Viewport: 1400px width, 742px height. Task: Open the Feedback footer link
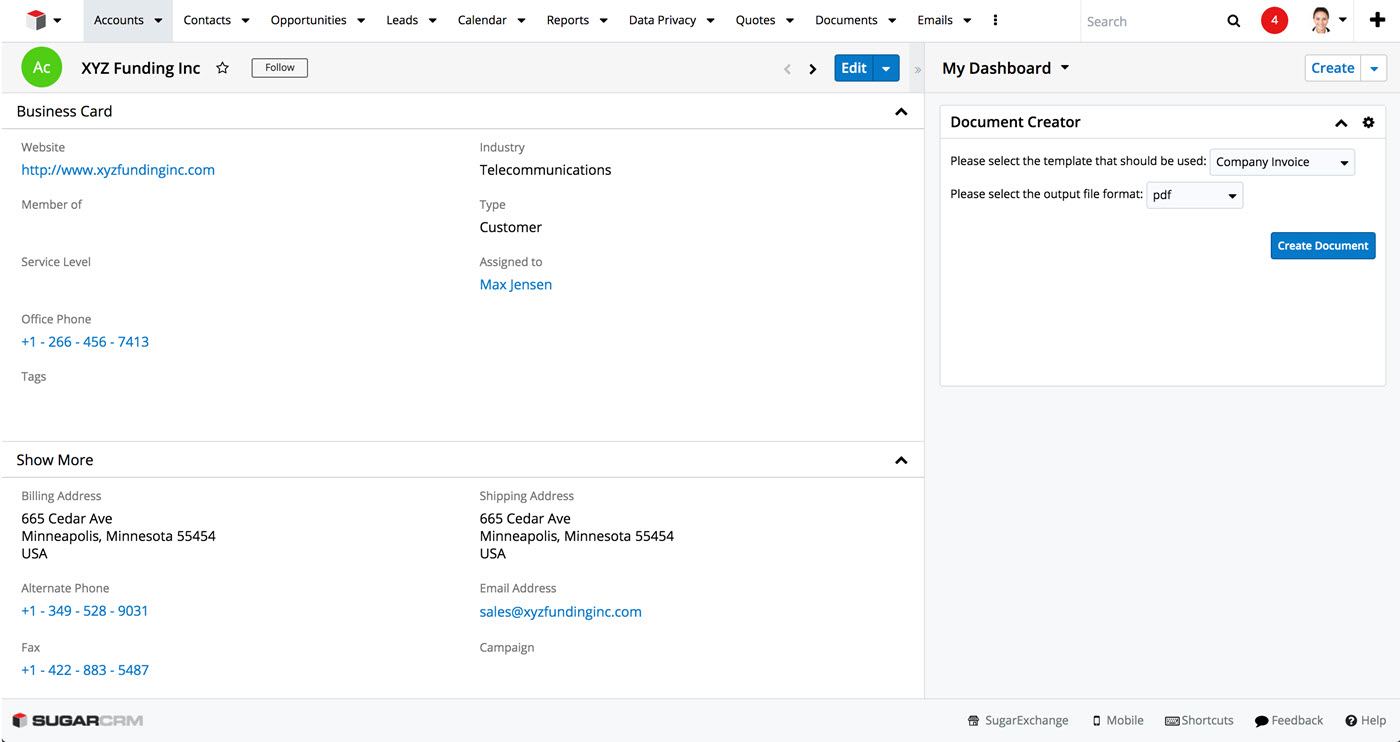[1289, 720]
